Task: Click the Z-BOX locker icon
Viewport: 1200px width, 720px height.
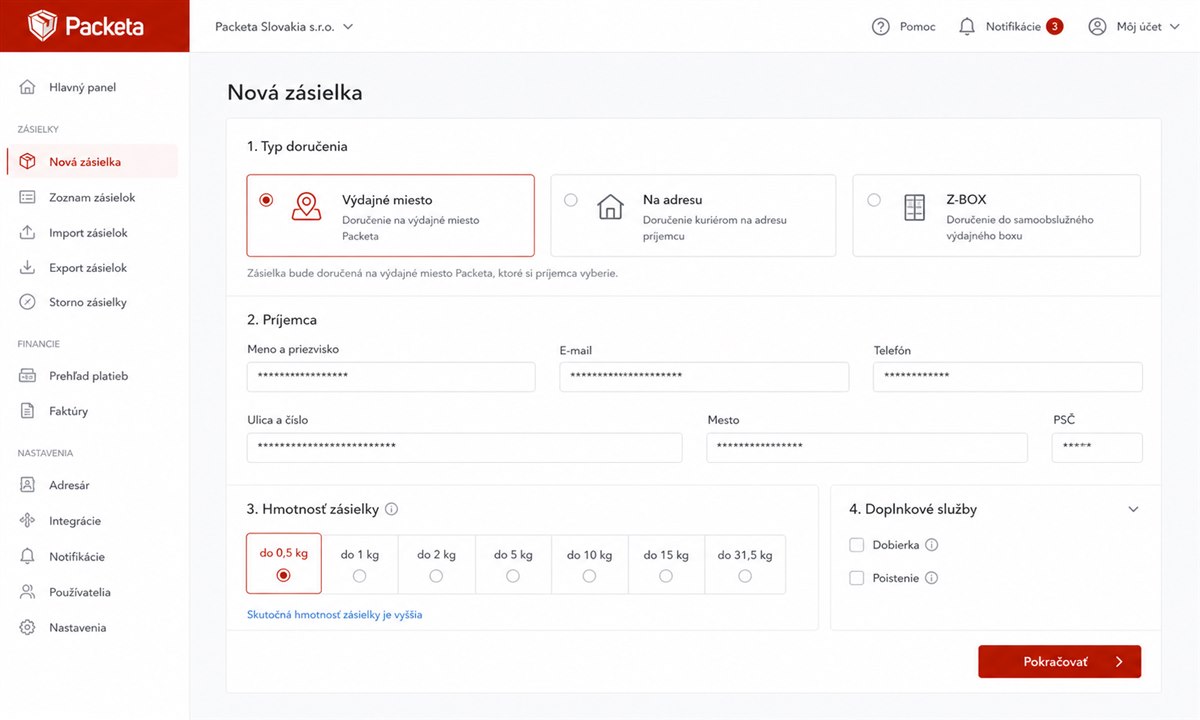Action: tap(914, 207)
